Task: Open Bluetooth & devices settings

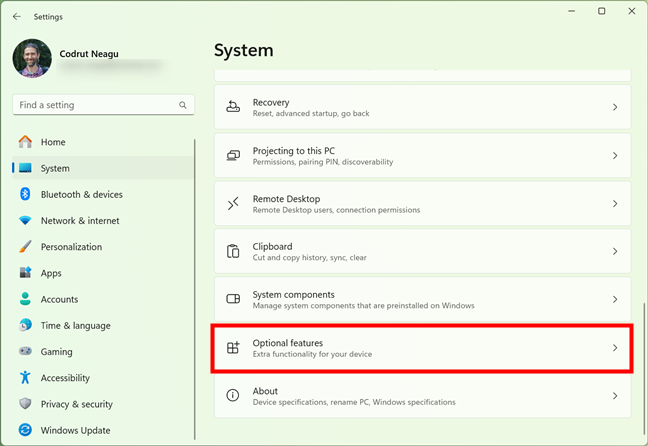Action: [81, 194]
